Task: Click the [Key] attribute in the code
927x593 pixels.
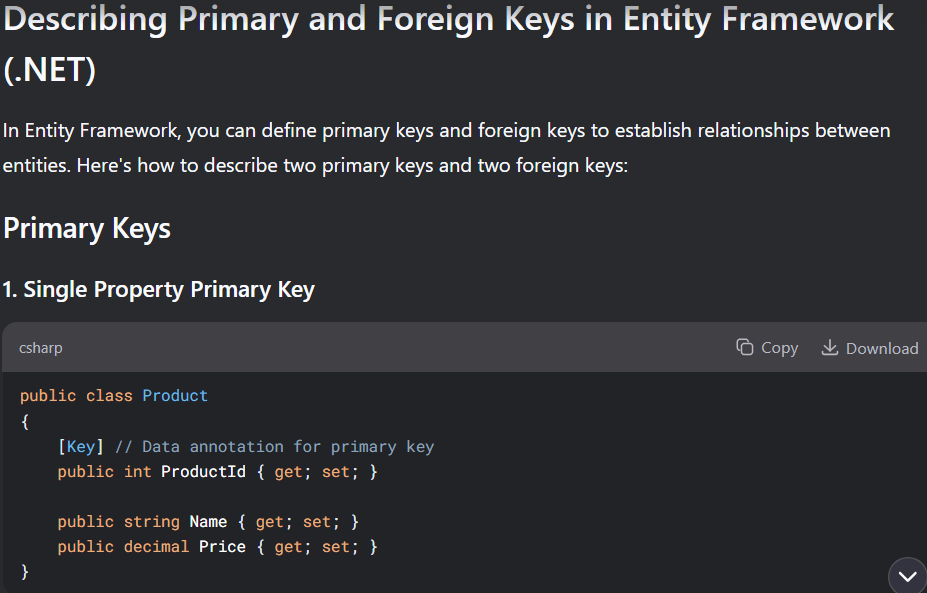Action: [x=81, y=446]
